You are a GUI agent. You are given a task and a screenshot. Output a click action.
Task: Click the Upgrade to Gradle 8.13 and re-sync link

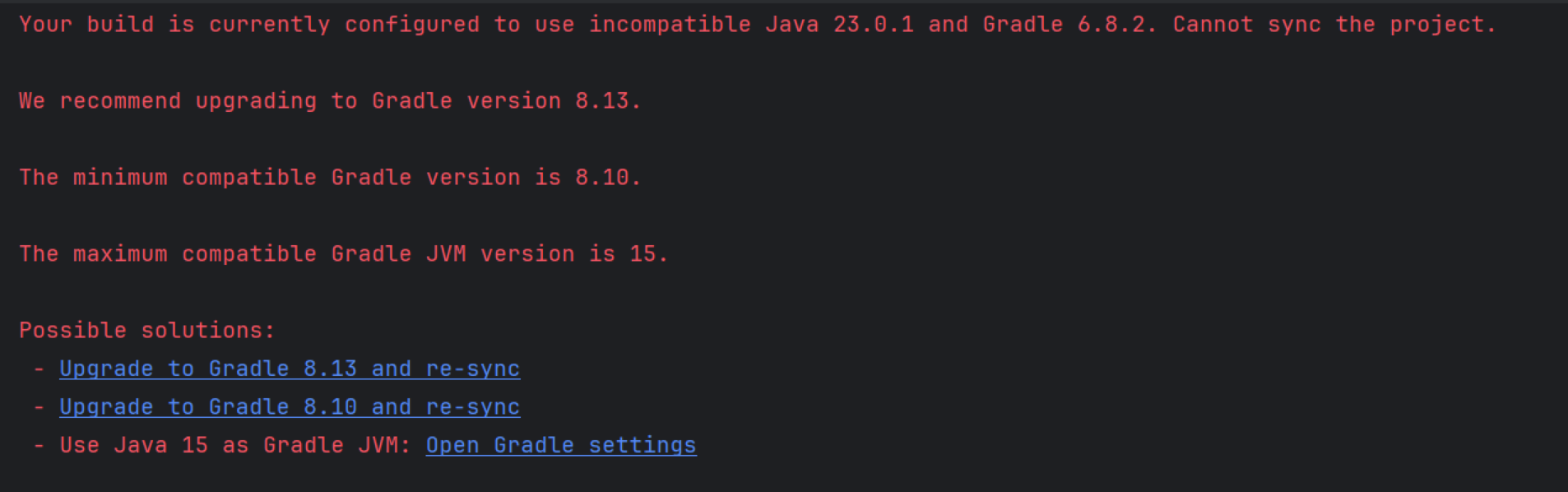(290, 369)
